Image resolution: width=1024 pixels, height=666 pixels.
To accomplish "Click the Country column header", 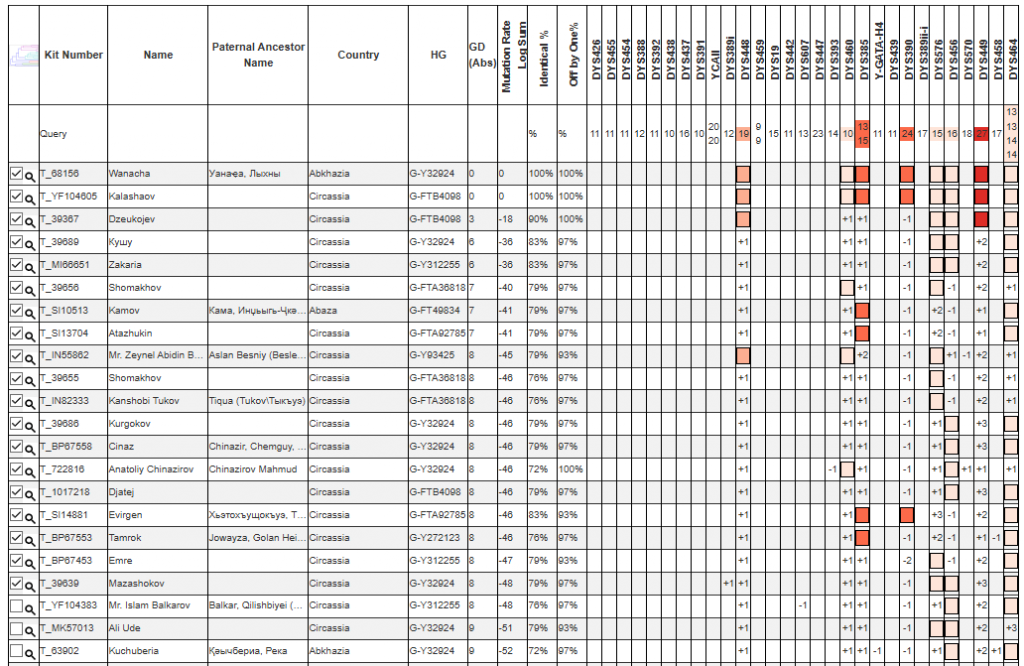I will tap(358, 55).
